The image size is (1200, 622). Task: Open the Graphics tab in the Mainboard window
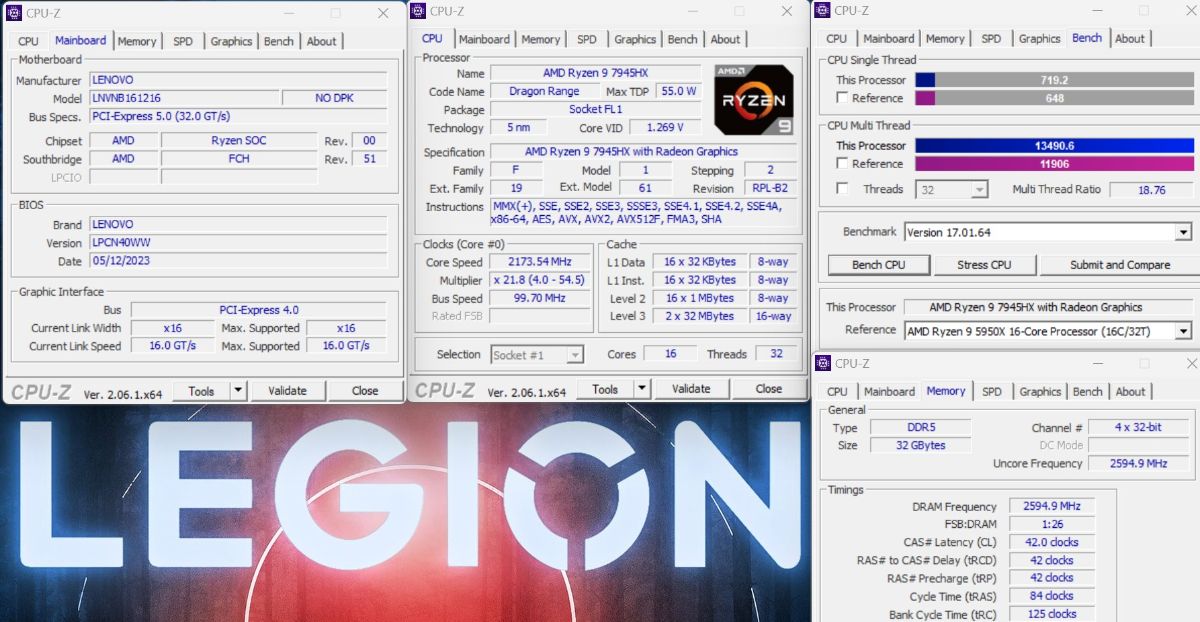pyautogui.click(x=231, y=41)
